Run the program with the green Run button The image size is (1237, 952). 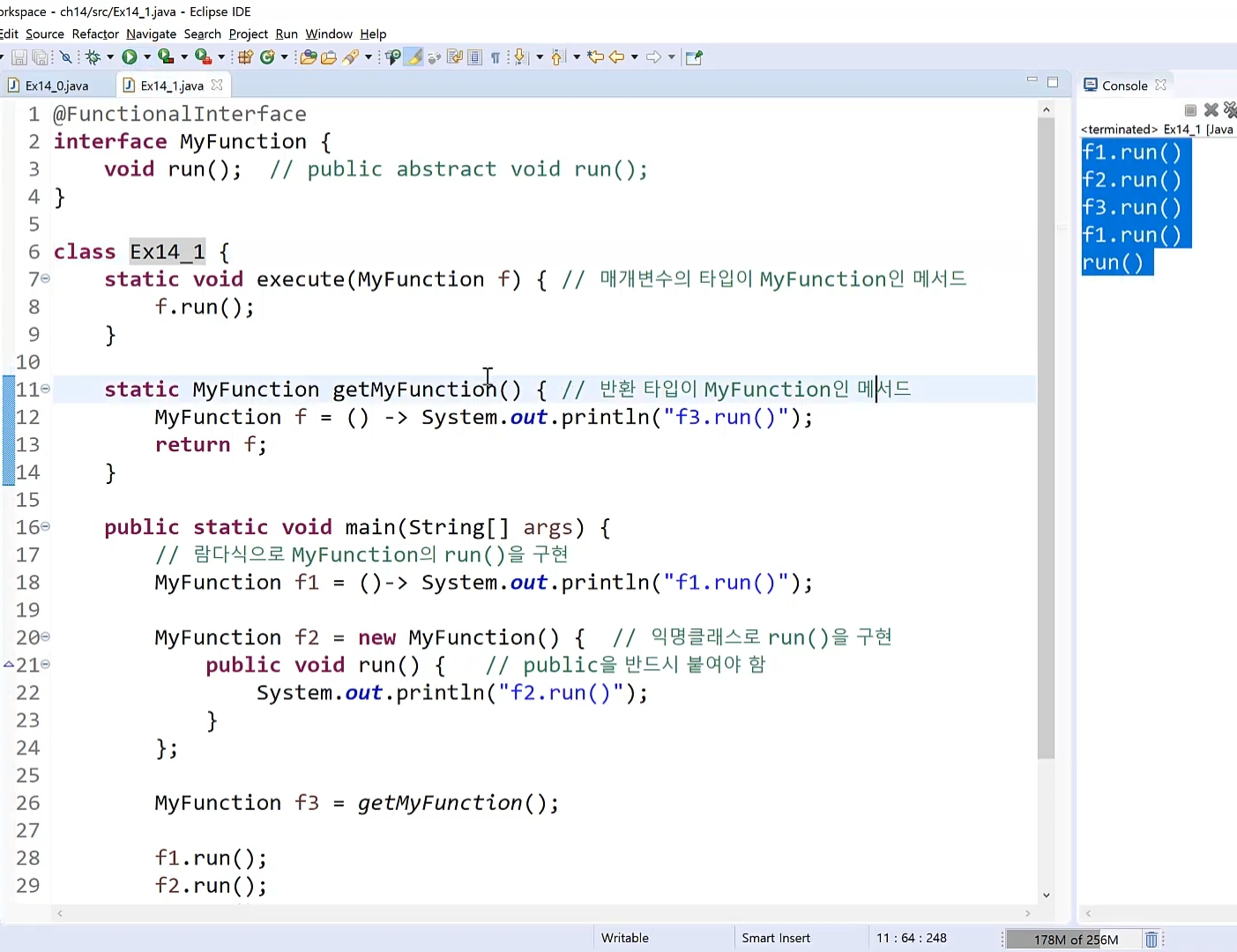tap(130, 57)
